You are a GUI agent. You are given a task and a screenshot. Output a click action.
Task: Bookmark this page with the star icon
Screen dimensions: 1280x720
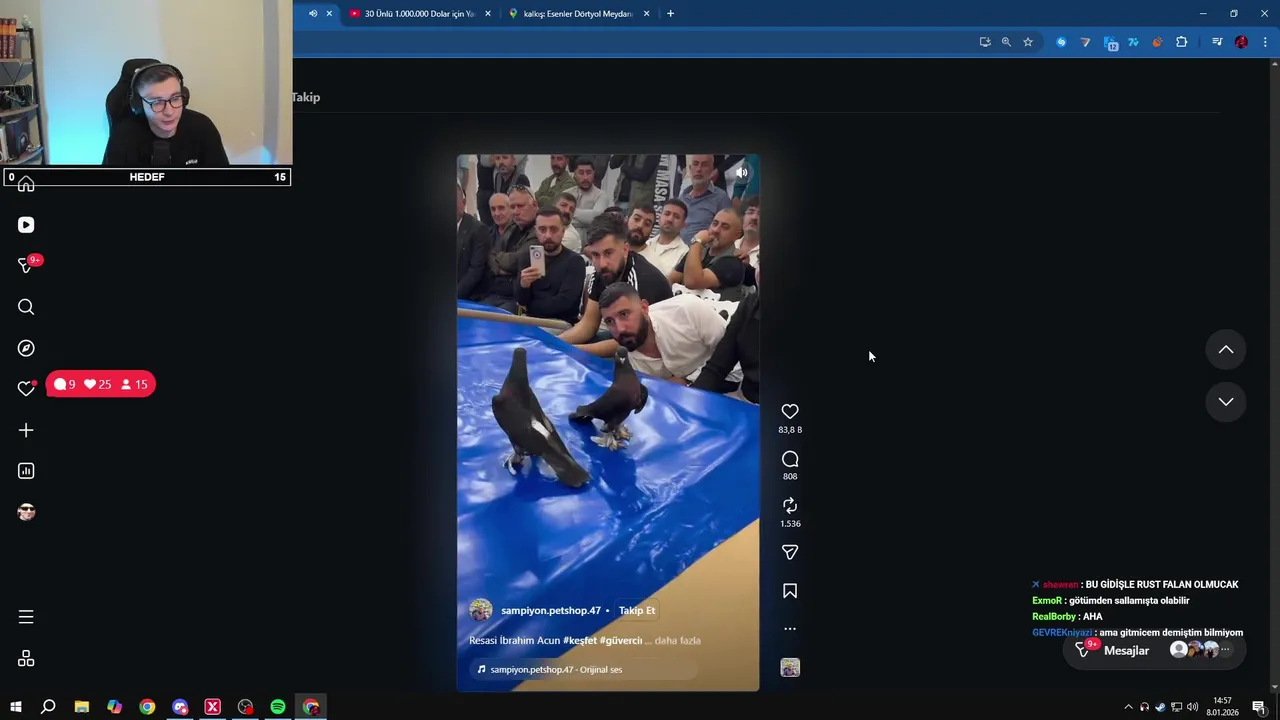click(1027, 42)
